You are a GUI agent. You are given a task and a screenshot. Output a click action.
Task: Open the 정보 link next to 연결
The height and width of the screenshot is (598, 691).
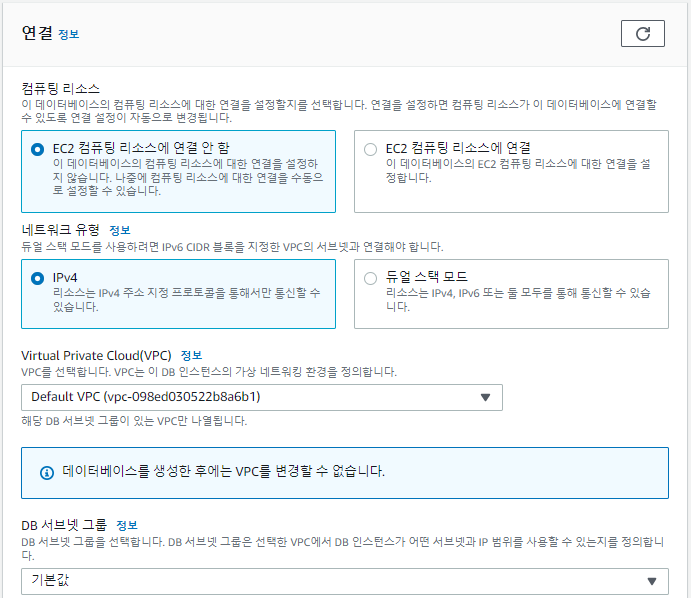coord(68,34)
